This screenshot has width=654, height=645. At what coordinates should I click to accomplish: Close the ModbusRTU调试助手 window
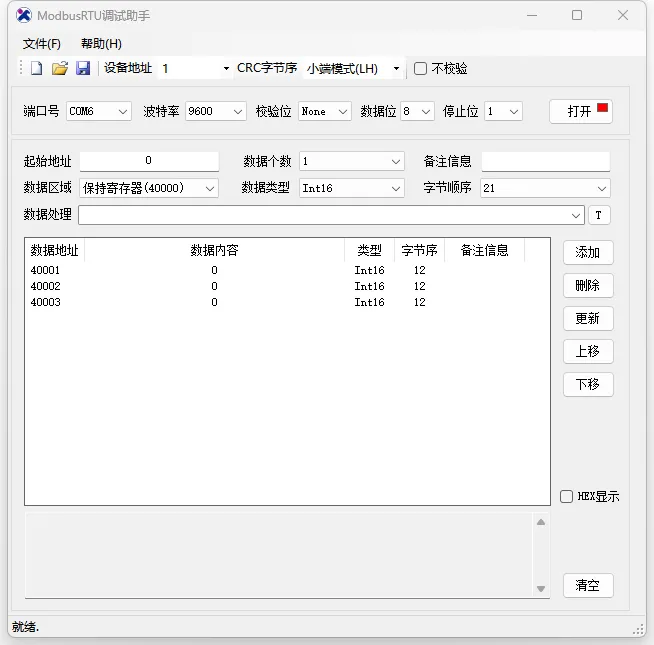623,15
